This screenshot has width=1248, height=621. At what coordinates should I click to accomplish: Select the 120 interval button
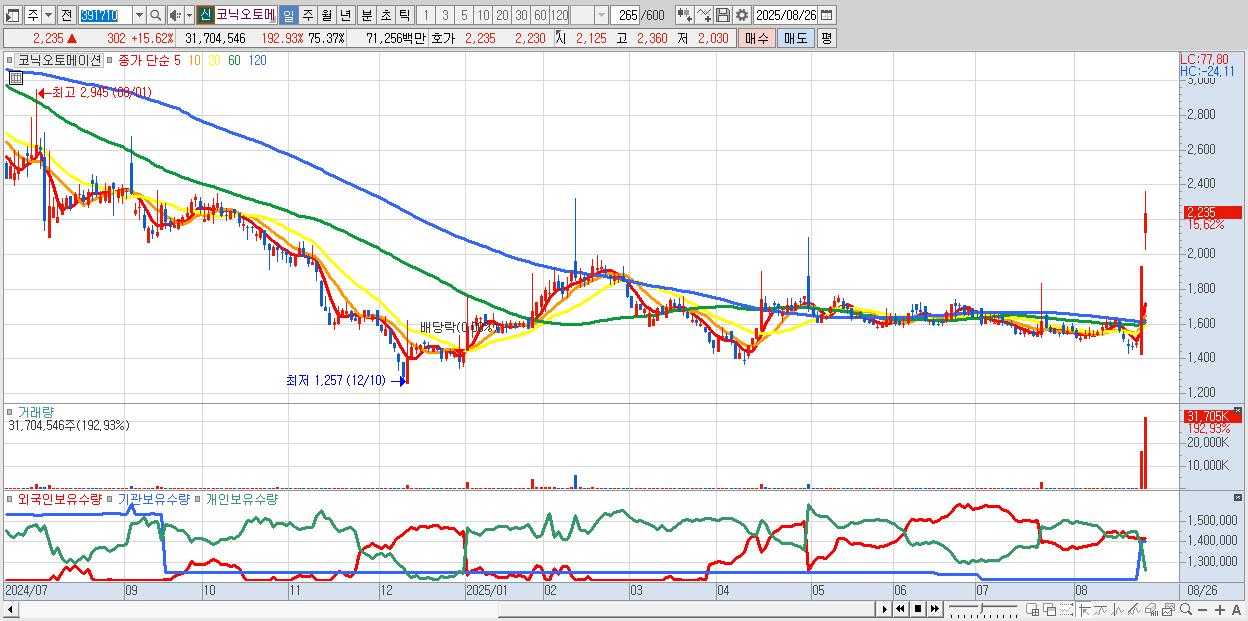click(x=560, y=15)
